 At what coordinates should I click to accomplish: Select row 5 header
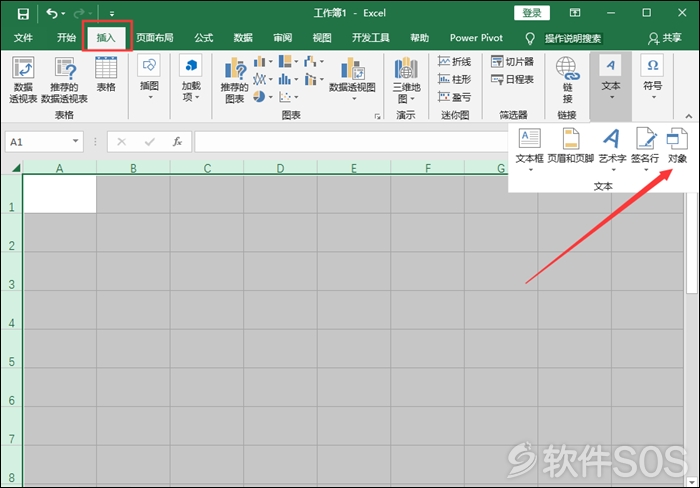tap(12, 349)
